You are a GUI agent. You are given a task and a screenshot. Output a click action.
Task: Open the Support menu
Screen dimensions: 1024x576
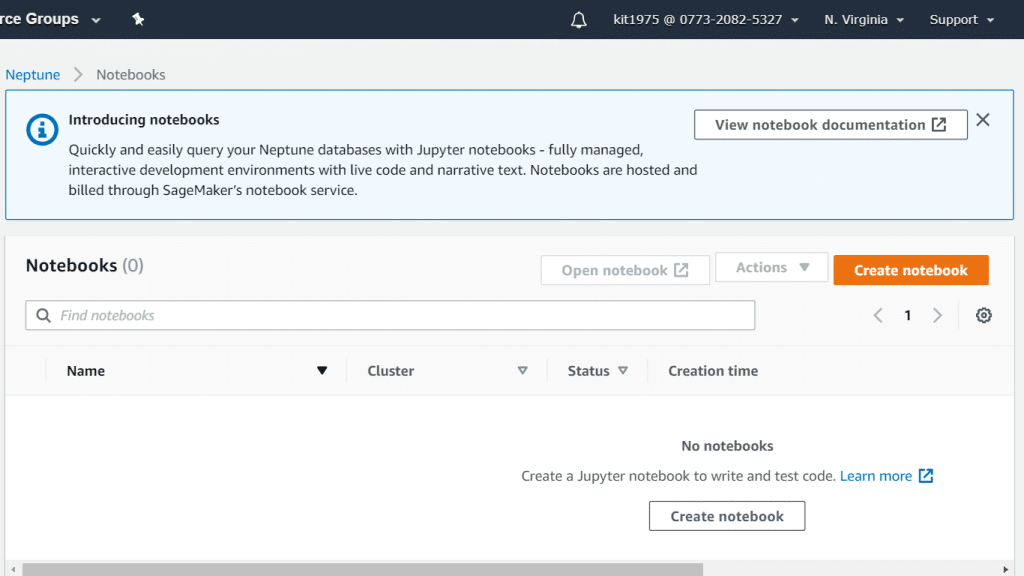click(961, 20)
